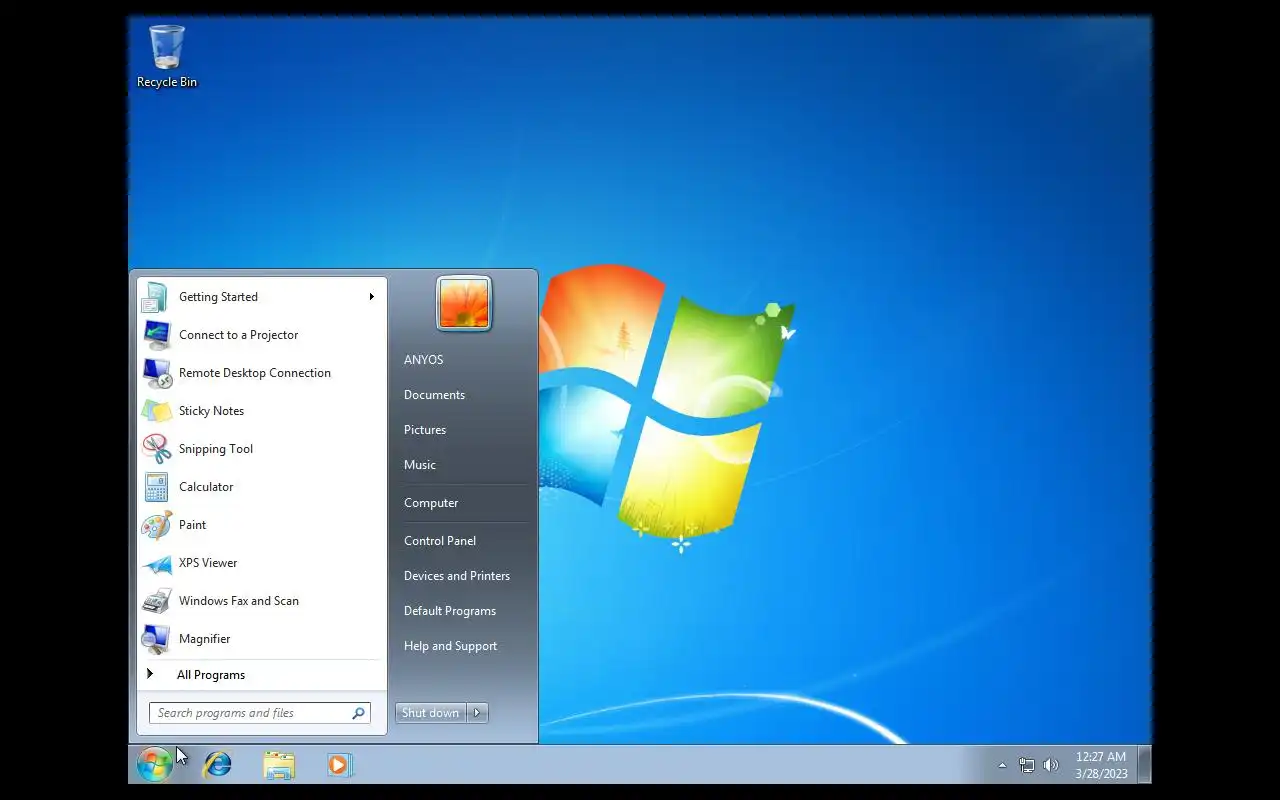
Task: Open Computer from the Start menu
Action: (431, 503)
